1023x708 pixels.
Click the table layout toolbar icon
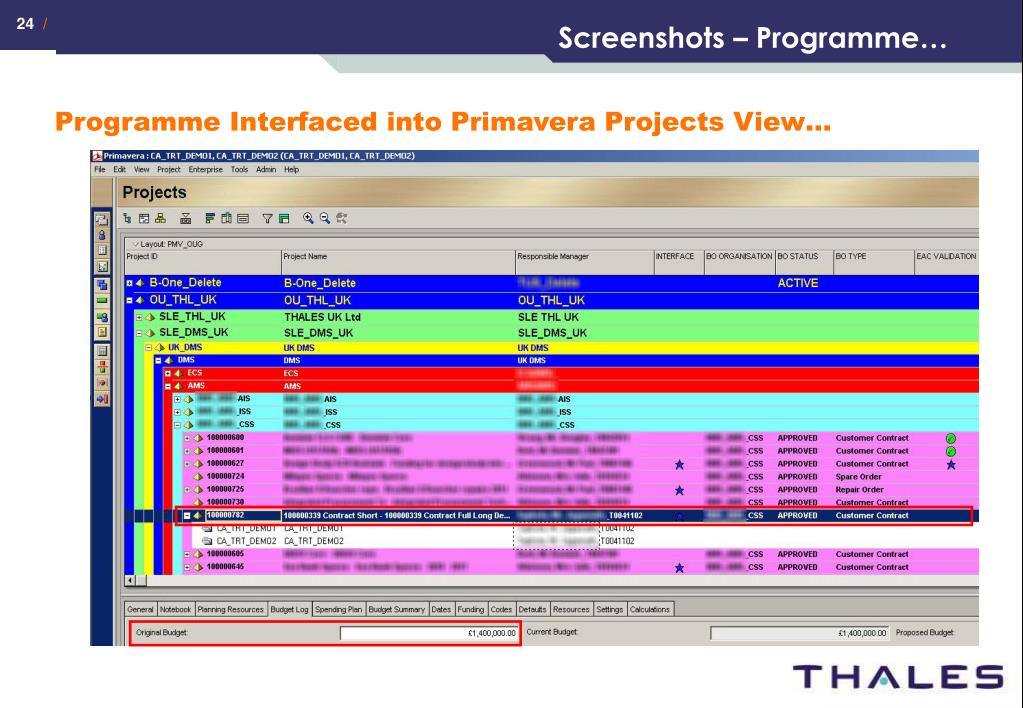click(x=243, y=219)
